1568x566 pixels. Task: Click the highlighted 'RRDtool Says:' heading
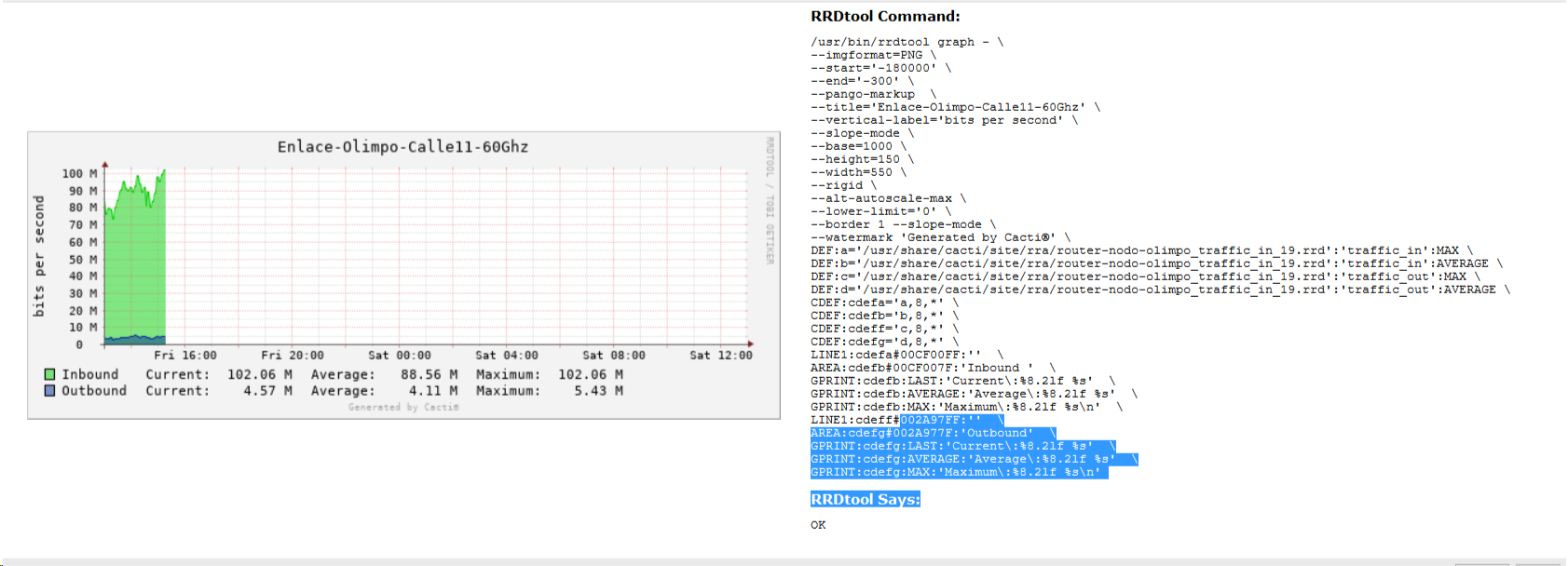[866, 499]
